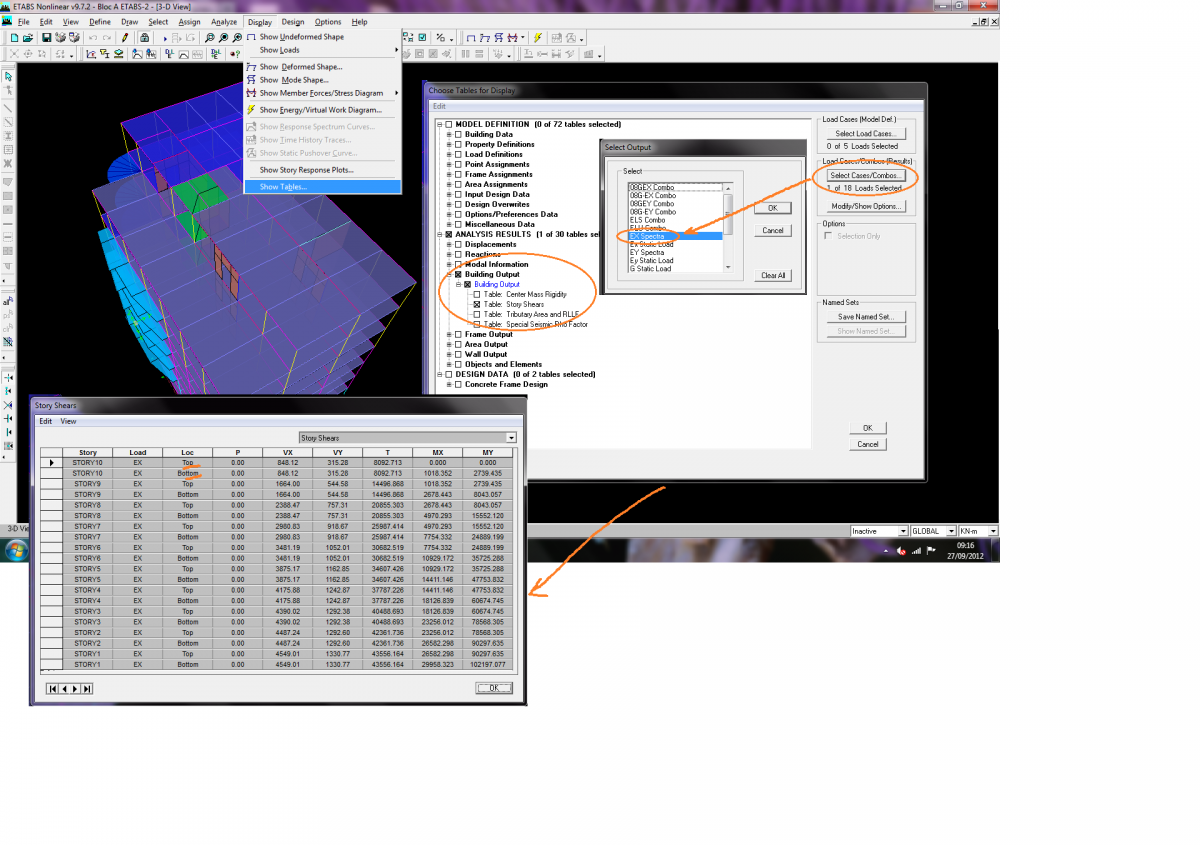Click the first magnifier zoom icon
The height and width of the screenshot is (845, 1200).
210,37
